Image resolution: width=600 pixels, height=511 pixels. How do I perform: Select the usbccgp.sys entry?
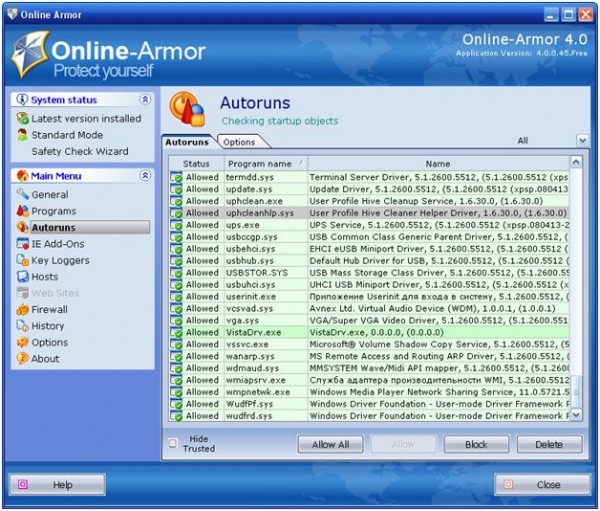(369, 237)
